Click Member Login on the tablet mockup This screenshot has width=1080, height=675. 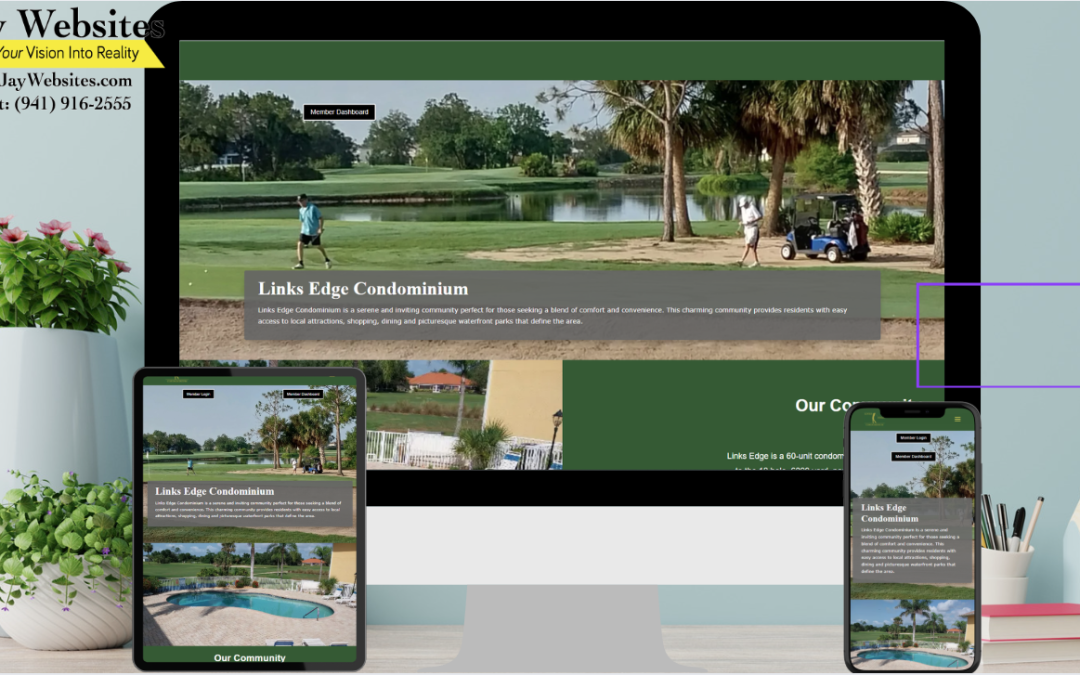(x=198, y=394)
